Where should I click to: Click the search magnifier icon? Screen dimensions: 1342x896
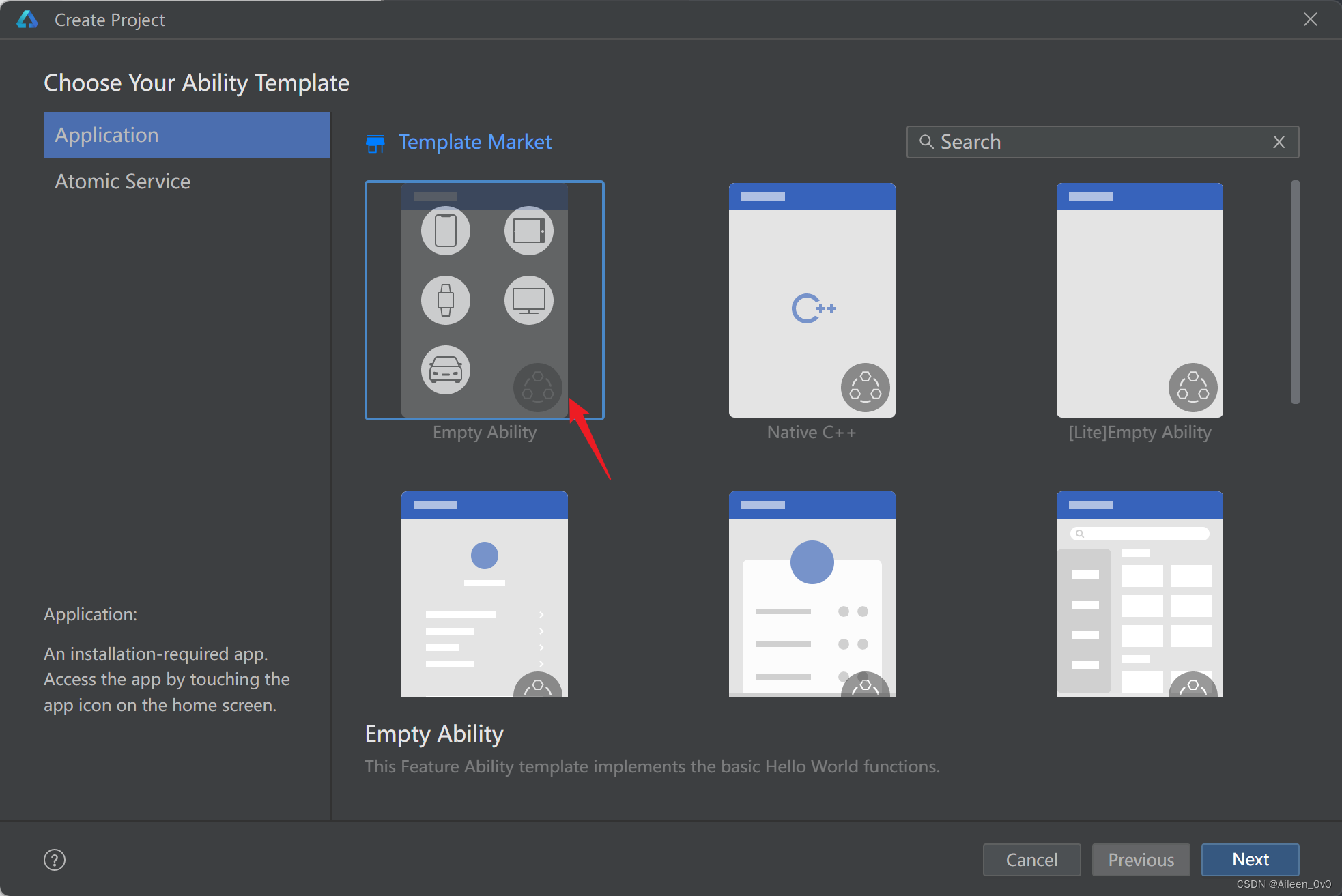click(x=926, y=142)
